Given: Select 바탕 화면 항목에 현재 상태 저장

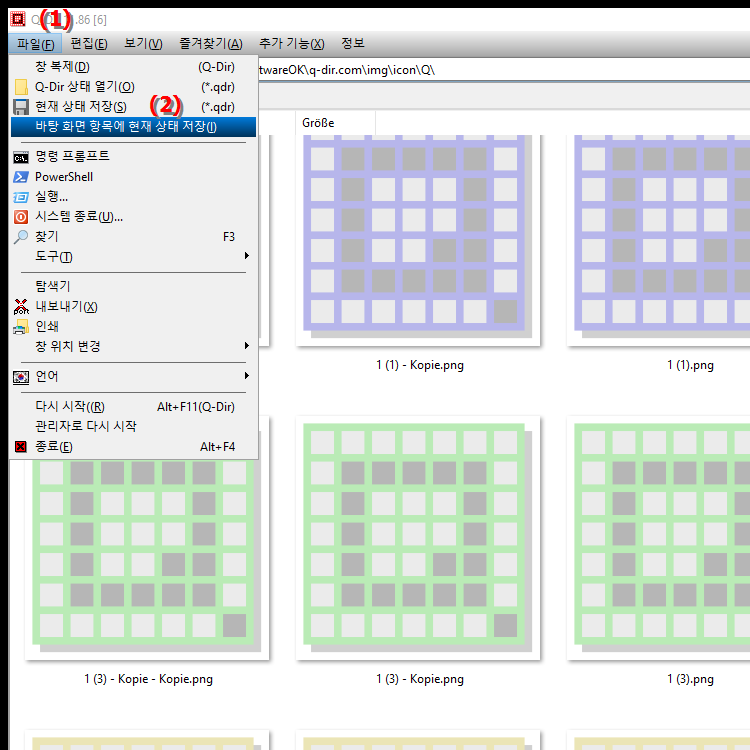Looking at the screenshot, I should point(133,127).
